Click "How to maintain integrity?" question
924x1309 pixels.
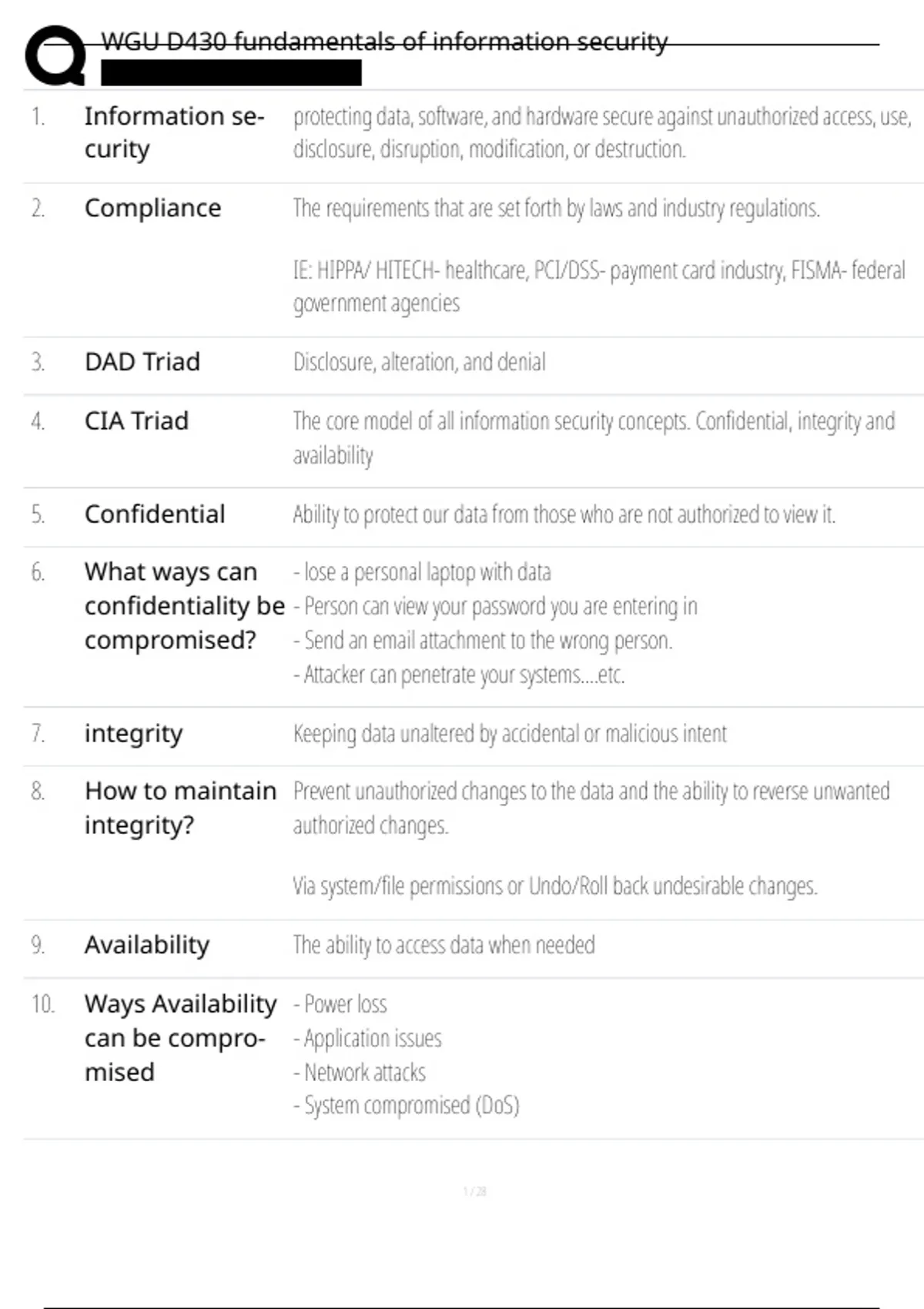click(x=180, y=808)
